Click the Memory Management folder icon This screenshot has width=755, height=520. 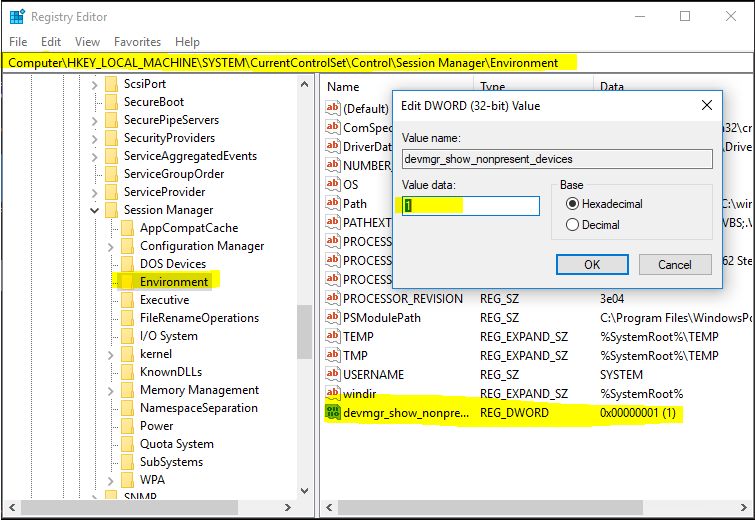128,390
